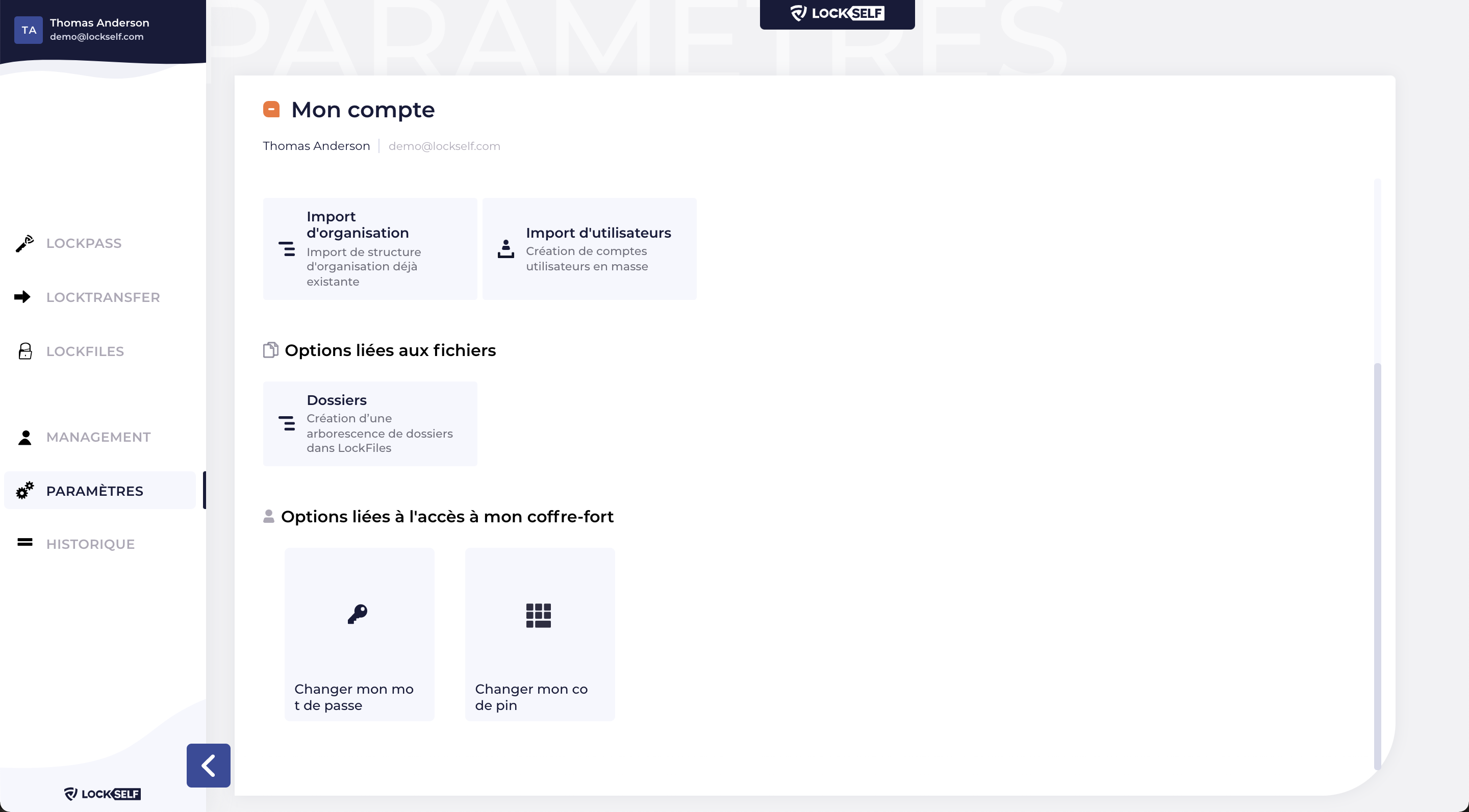Select Paramètres in the sidebar

coord(100,490)
